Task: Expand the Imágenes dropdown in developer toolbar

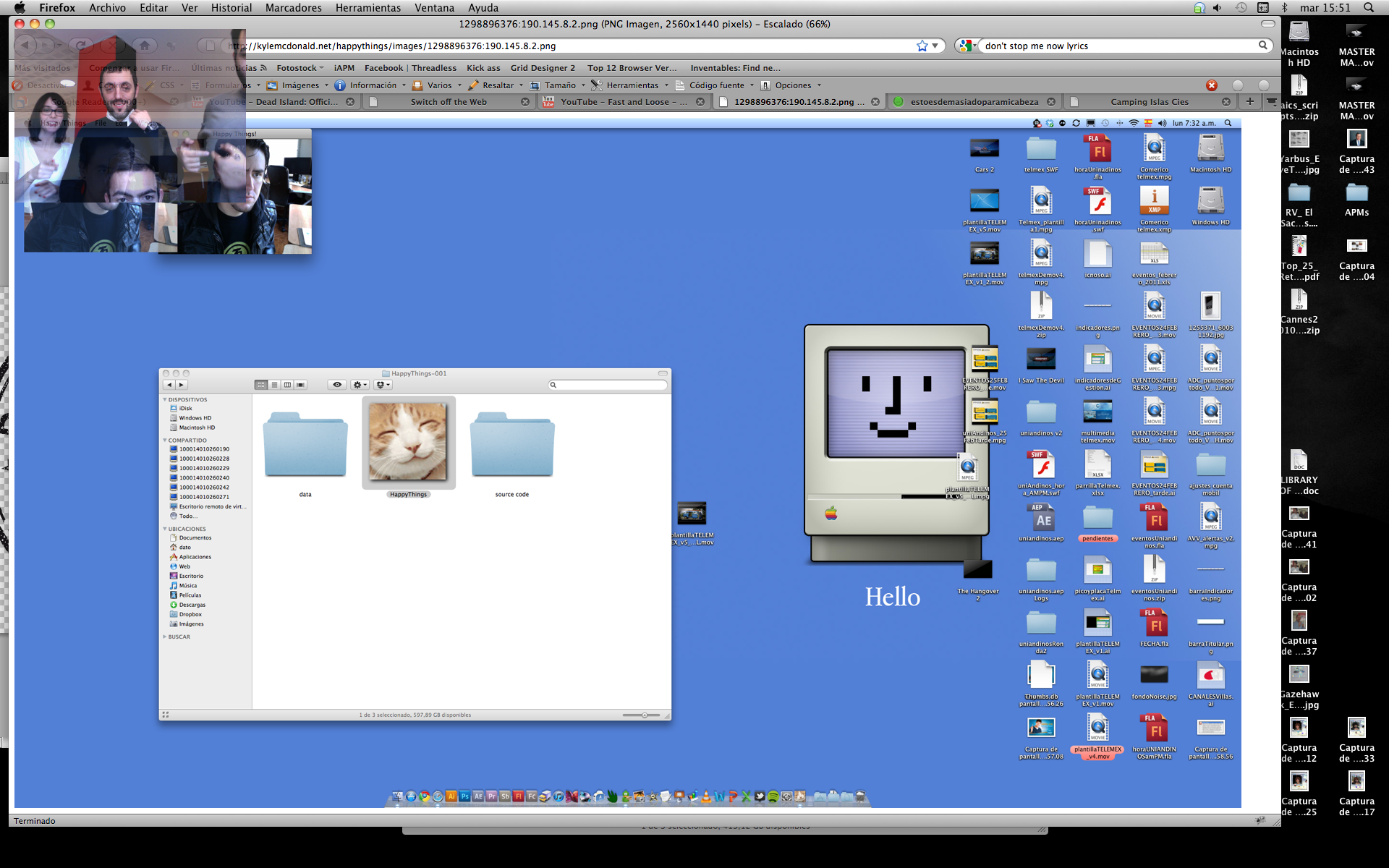Action: click(x=300, y=85)
